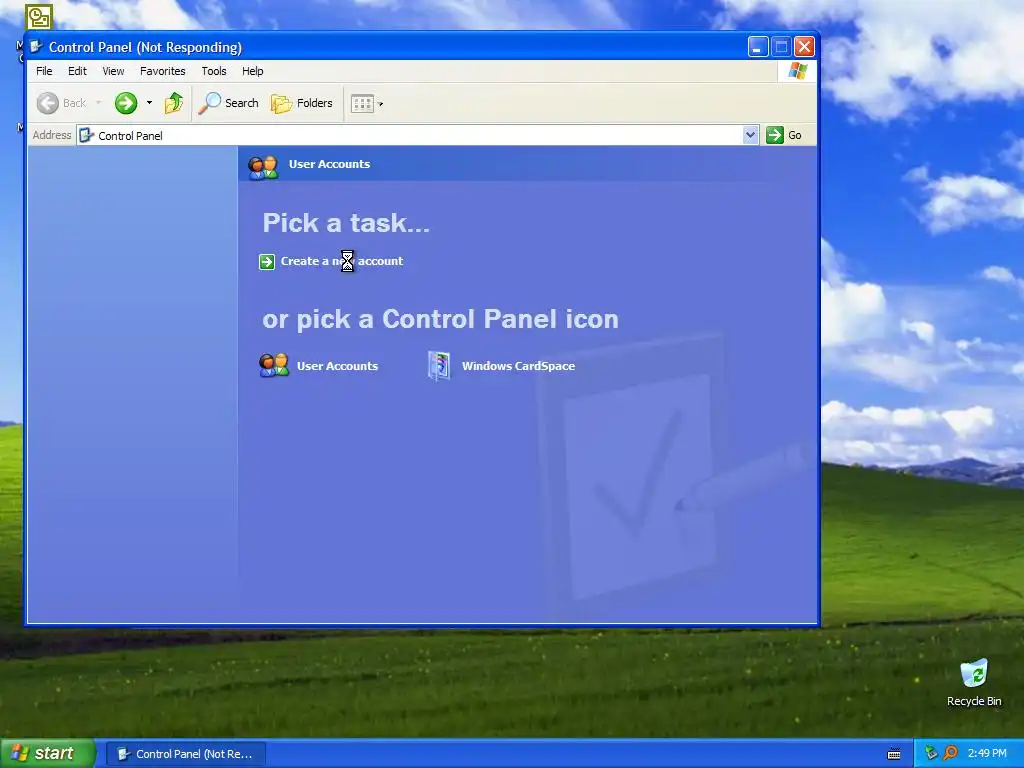The height and width of the screenshot is (768, 1024).
Task: Expand the Back history dropdown arrow
Action: click(99, 103)
